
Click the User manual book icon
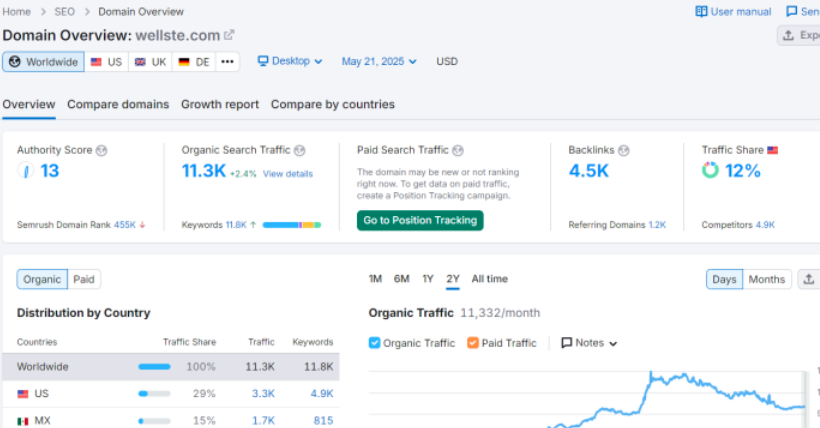[701, 12]
